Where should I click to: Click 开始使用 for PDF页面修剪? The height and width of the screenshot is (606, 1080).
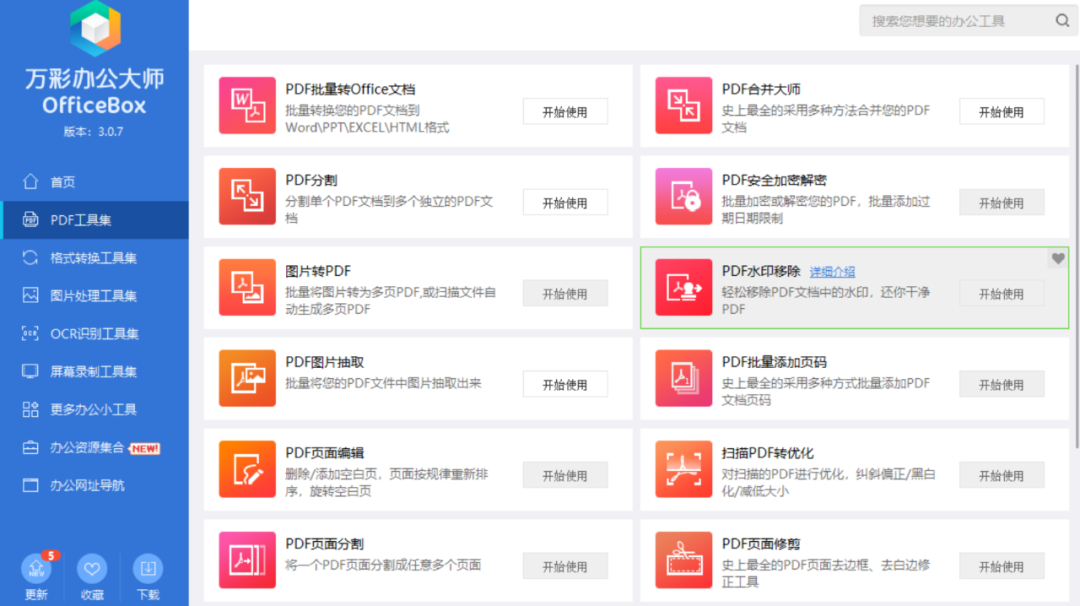pos(1001,566)
